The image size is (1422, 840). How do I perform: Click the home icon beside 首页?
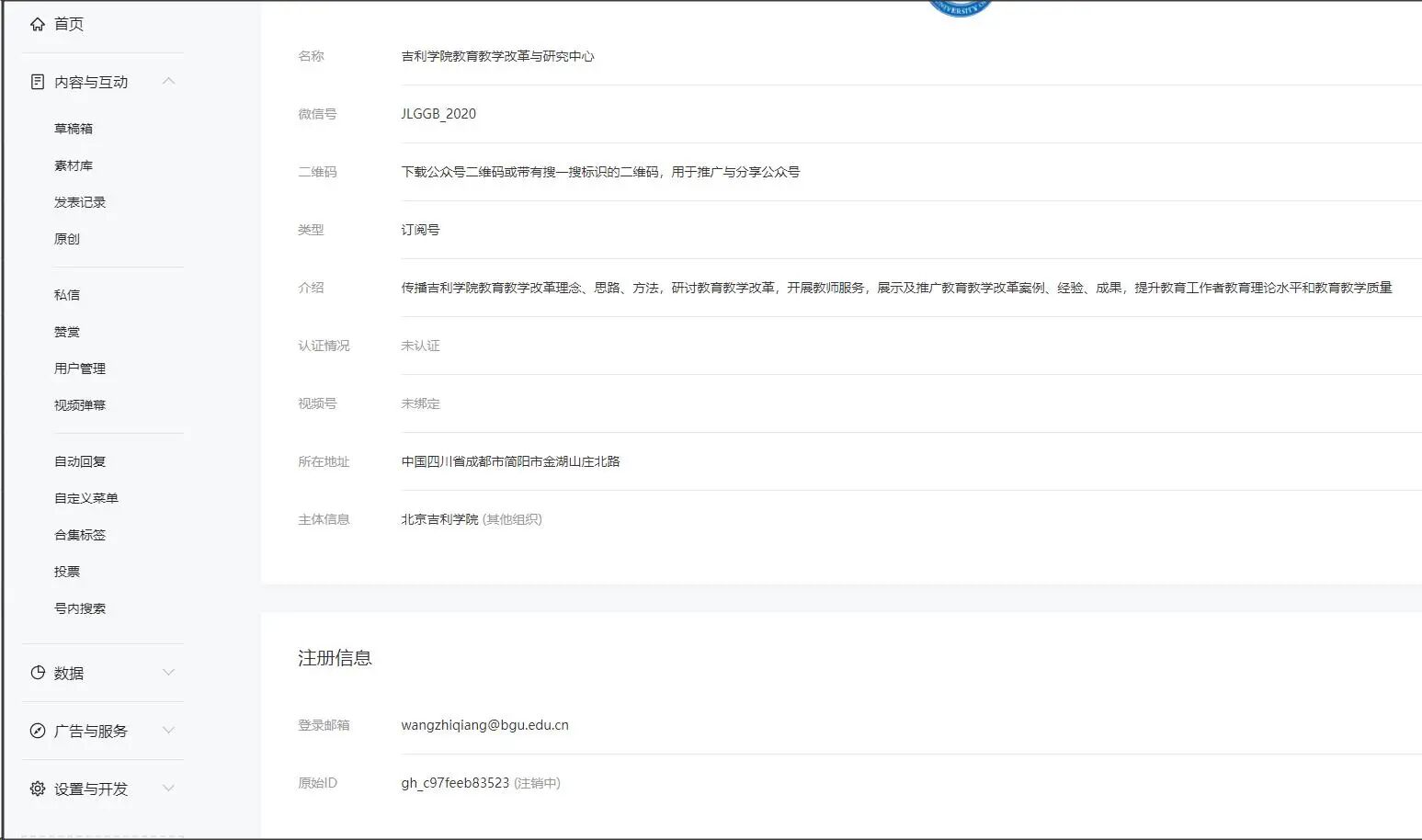[38, 24]
